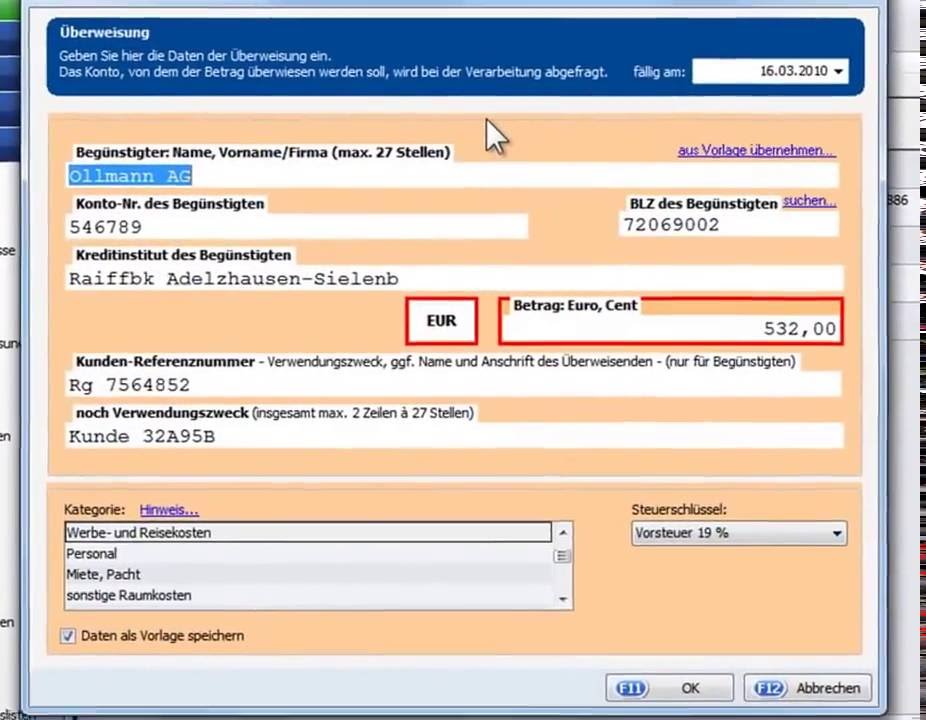926x720 pixels.
Task: Click the category list scroll-down arrow
Action: 562,599
